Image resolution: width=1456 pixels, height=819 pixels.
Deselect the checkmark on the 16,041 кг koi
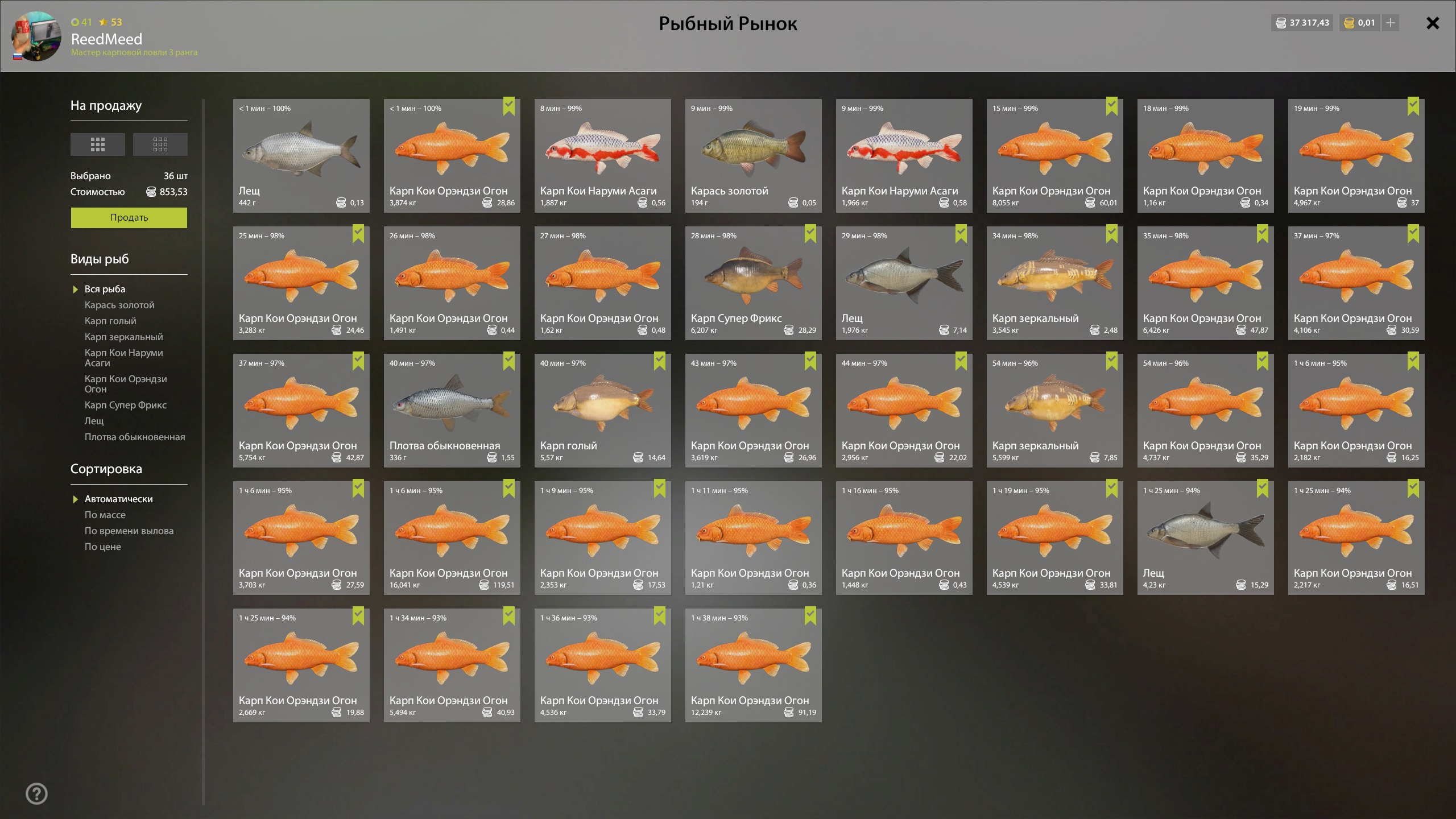(x=509, y=489)
